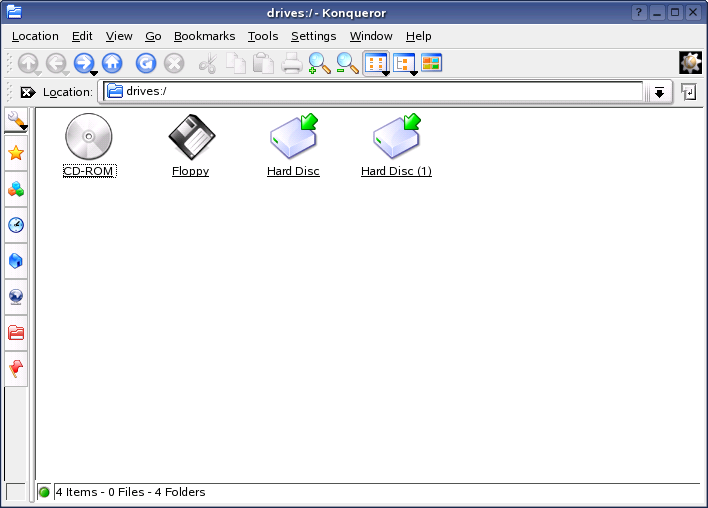
Task: Open the sidebar configuration wrench button
Action: pos(16,121)
